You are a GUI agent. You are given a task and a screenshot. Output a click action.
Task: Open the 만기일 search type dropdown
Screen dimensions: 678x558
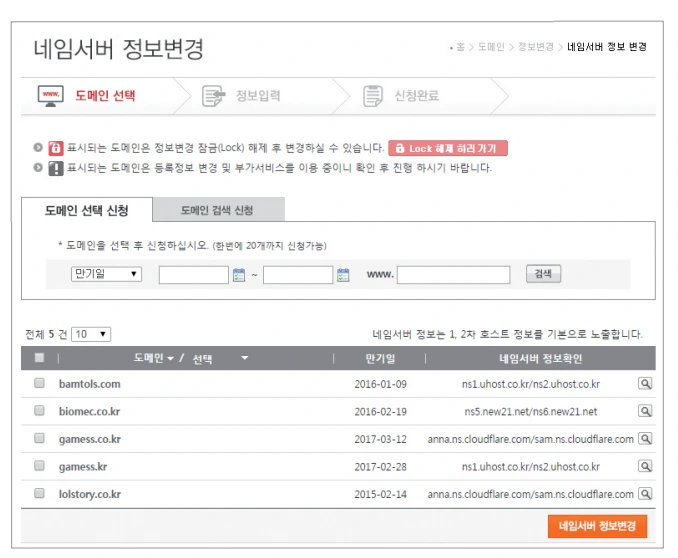pyautogui.click(x=106, y=274)
